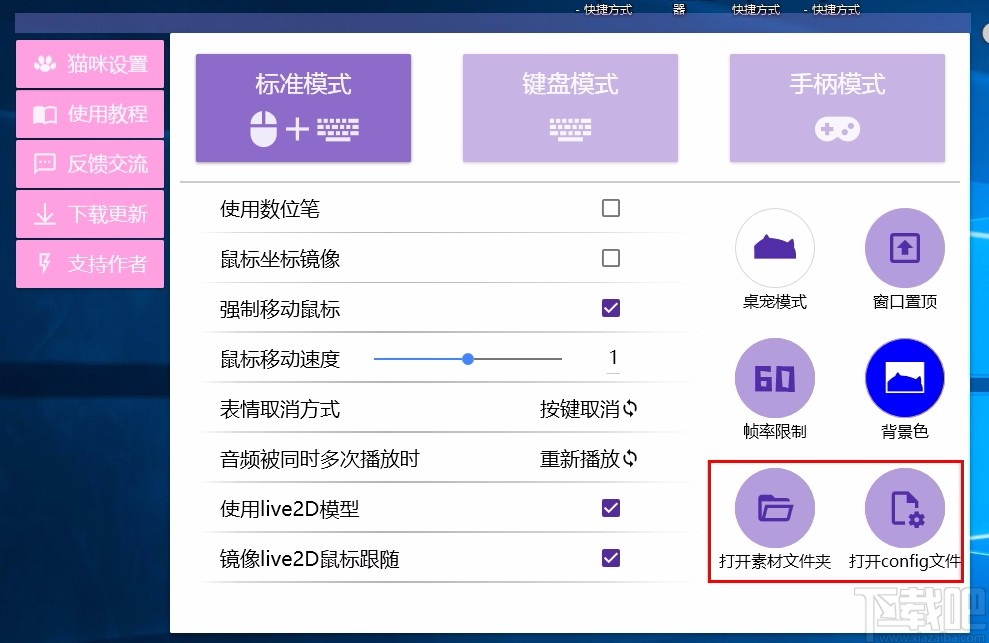
Task: Click the 打开config文件 file gear icon
Action: [904, 508]
